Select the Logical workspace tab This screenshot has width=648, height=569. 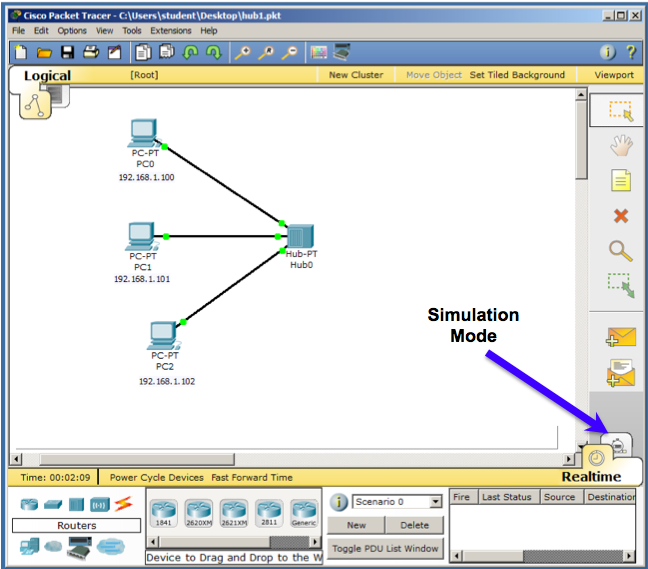pyautogui.click(x=47, y=76)
